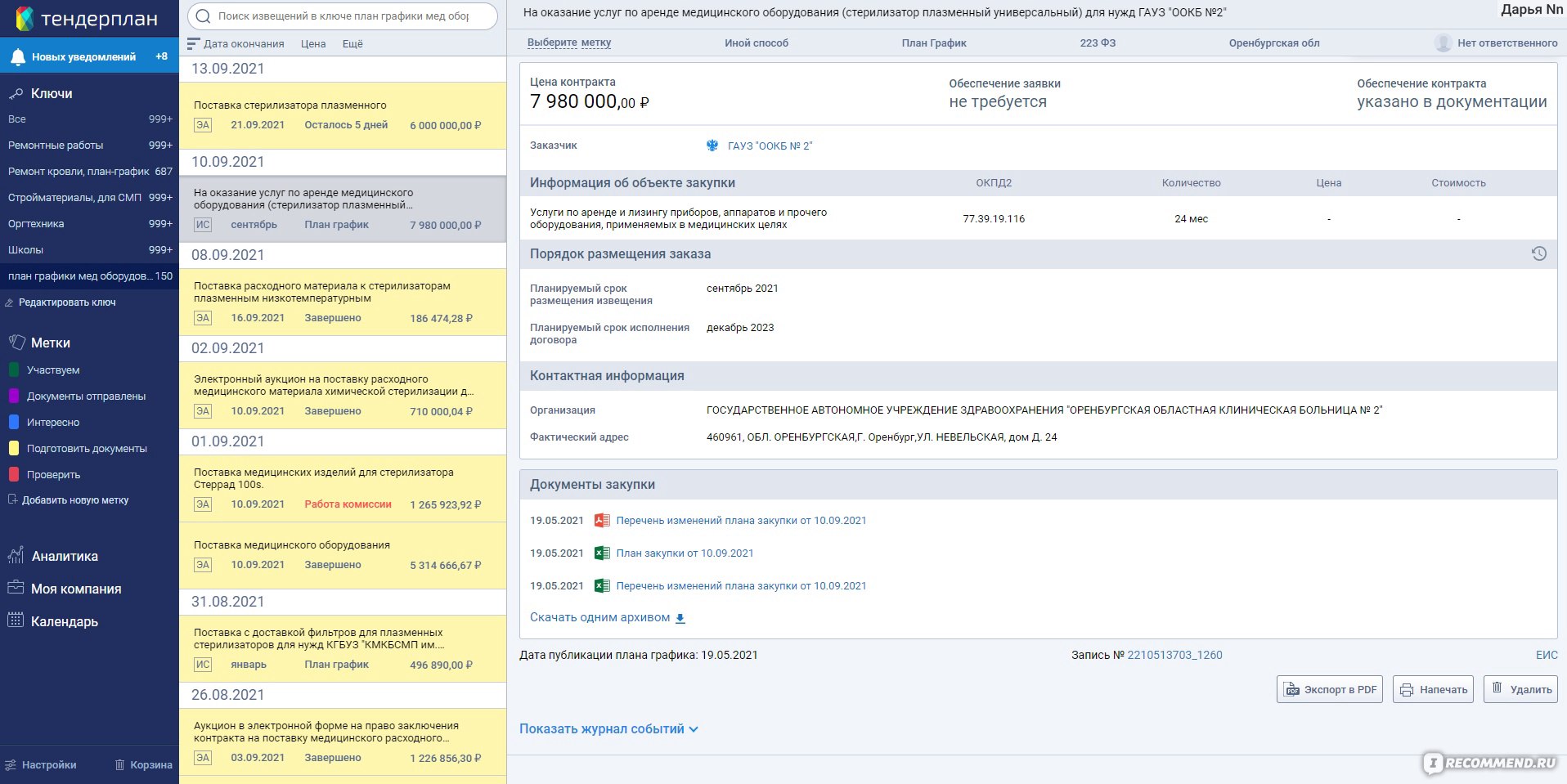Click the Скачать одним архивом link
Screen dimensions: 1567x784
click(599, 617)
